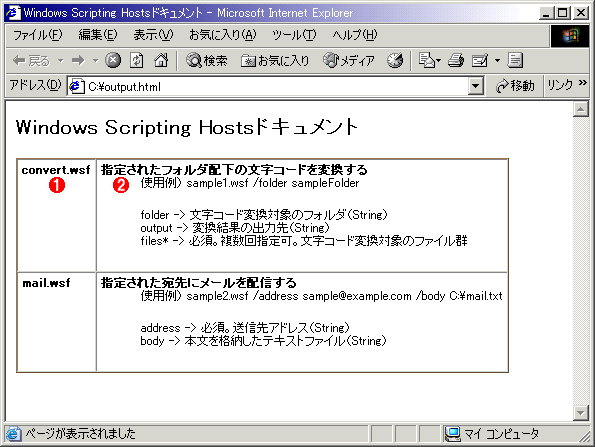Click the output -> parameter description line
The width and height of the screenshot is (595, 447).
point(235,228)
